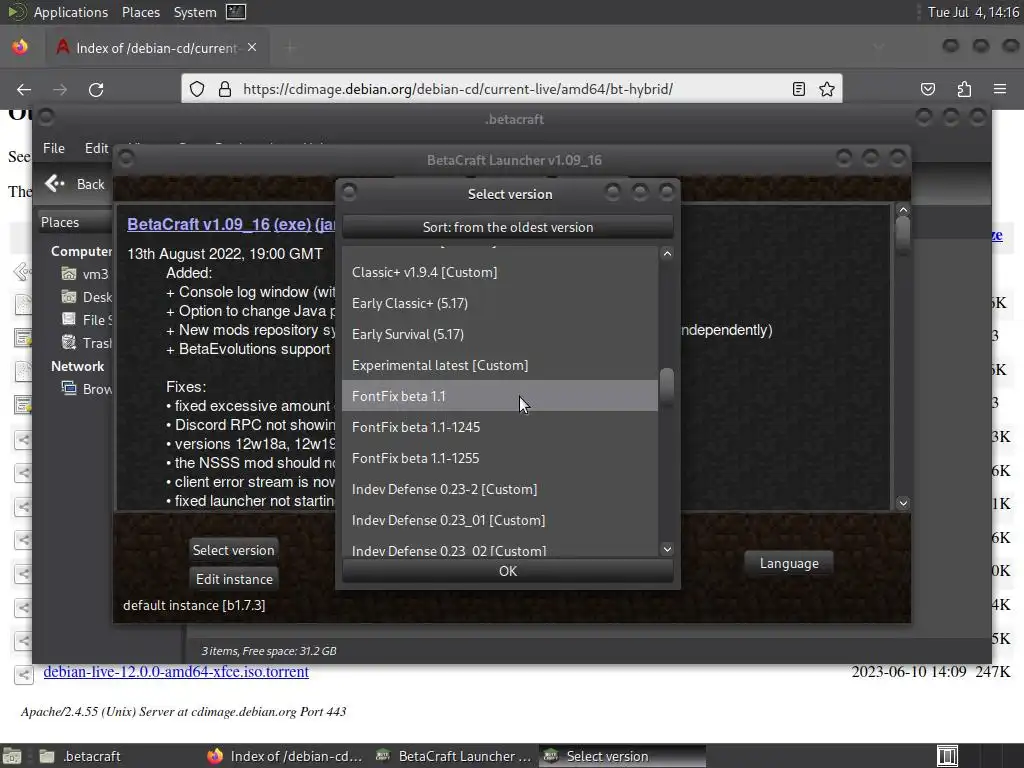1024x768 pixels.
Task: Click the scroll-down arrow in version list
Action: click(x=667, y=549)
